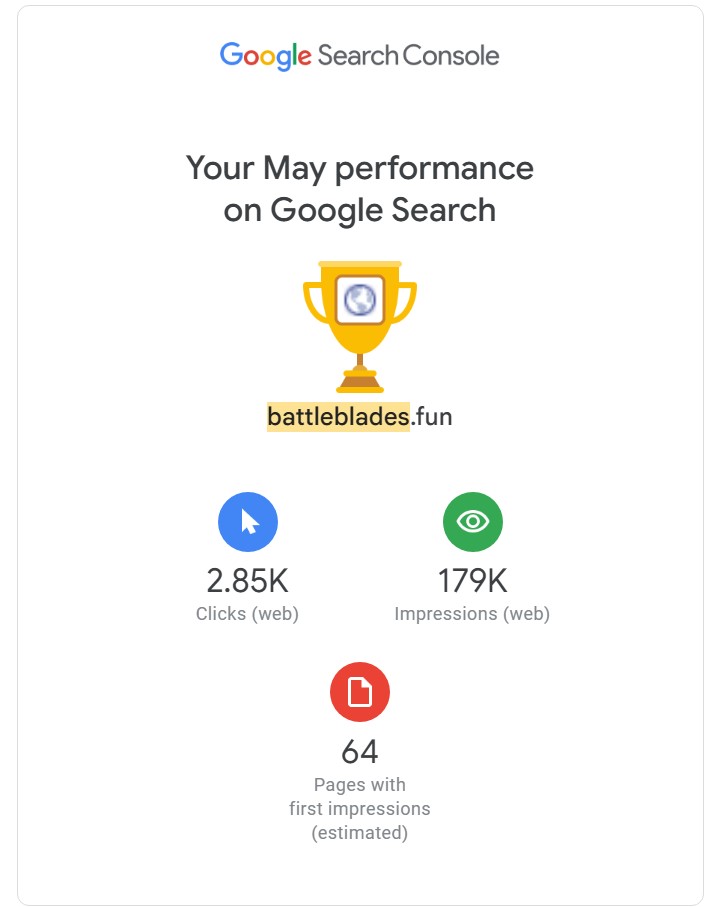This screenshot has width=712, height=907.
Task: Select the 64 pages count
Action: tap(359, 751)
